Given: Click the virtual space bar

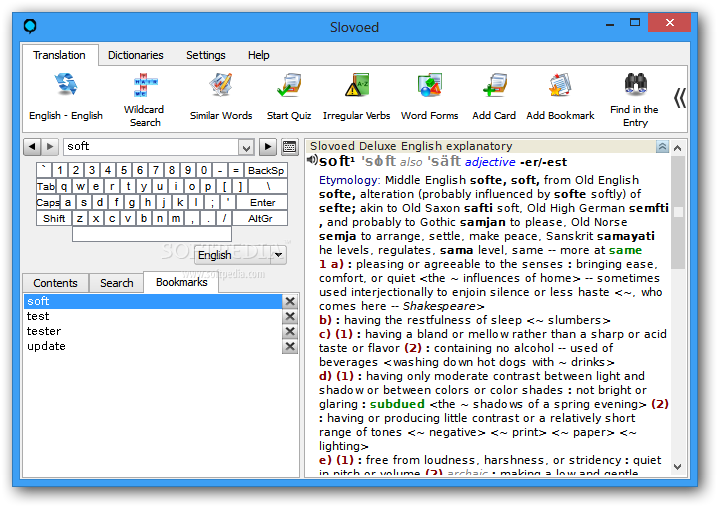Looking at the screenshot, I should pos(152,234).
